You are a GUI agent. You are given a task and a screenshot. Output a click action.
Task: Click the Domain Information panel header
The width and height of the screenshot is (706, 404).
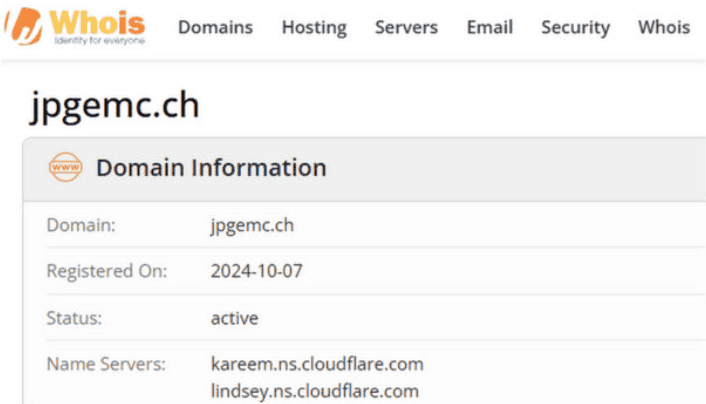211,167
